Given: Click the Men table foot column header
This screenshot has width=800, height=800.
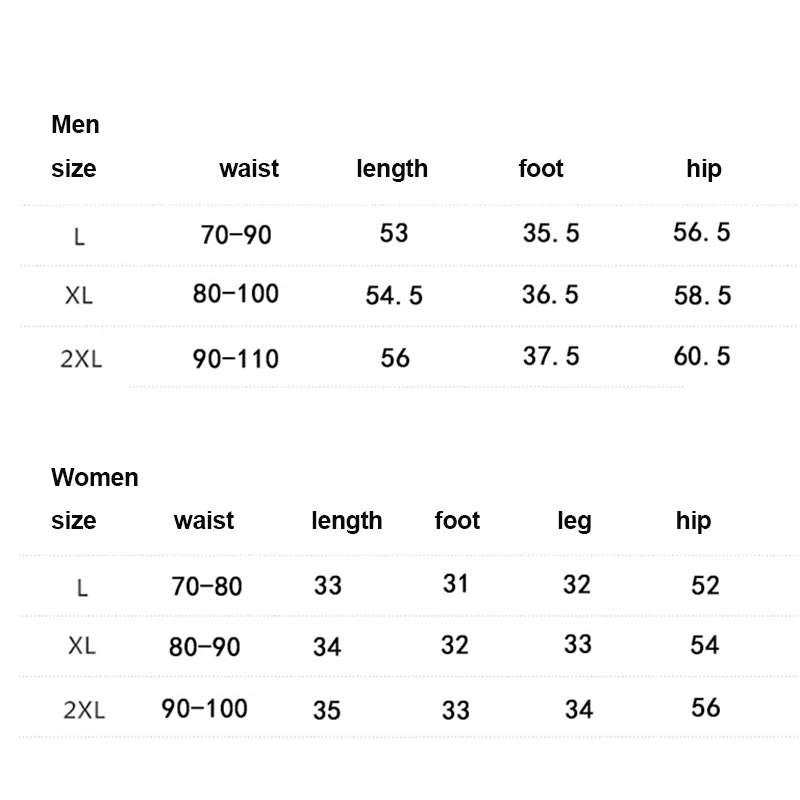Looking at the screenshot, I should point(541,169).
